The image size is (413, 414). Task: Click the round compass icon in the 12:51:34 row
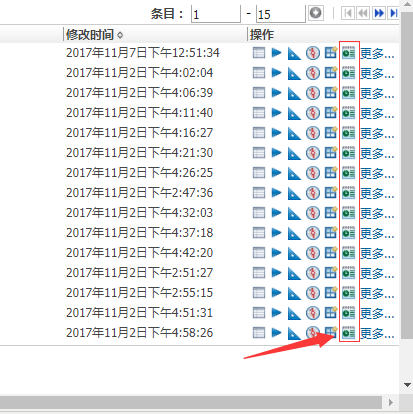tap(313, 53)
